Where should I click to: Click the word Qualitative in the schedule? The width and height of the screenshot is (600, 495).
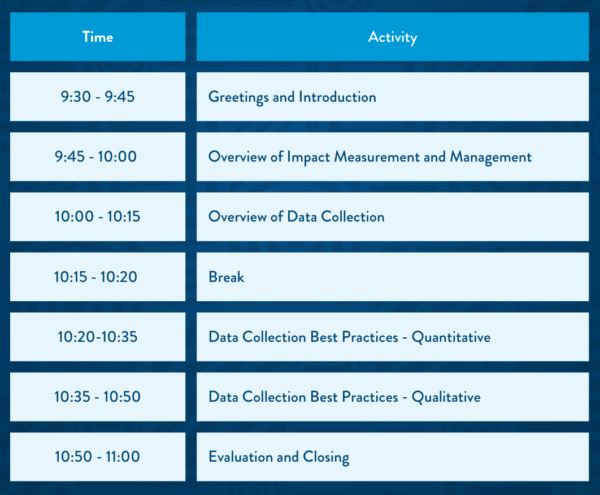(x=446, y=397)
